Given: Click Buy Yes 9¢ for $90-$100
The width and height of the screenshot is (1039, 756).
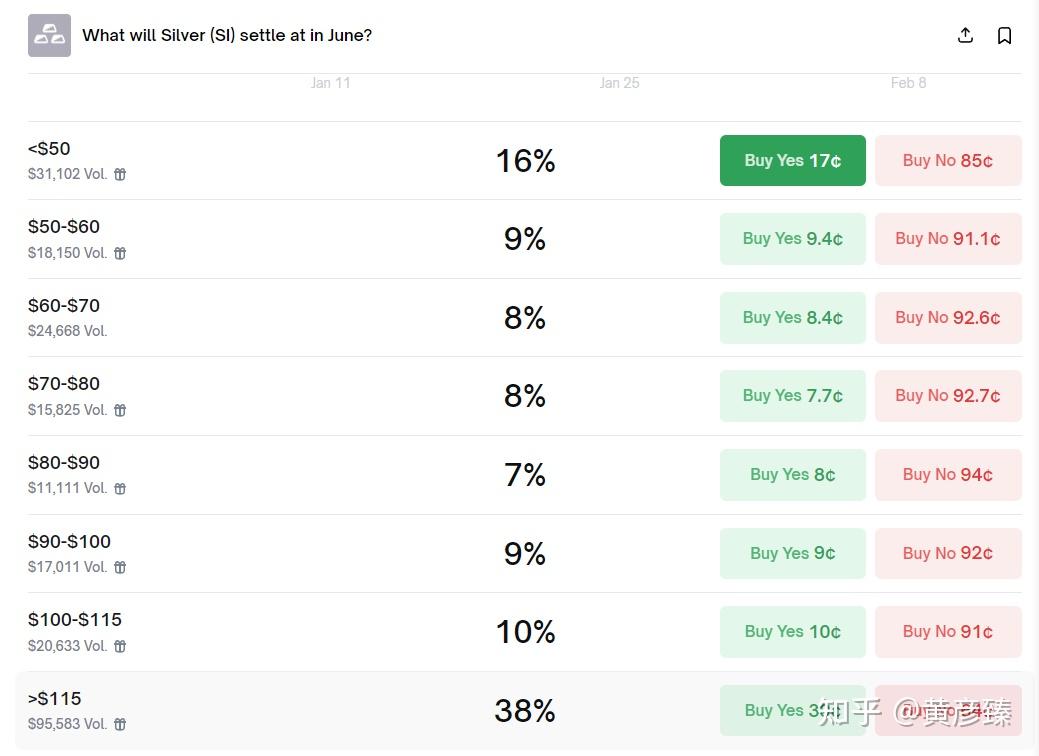Looking at the screenshot, I should [792, 553].
